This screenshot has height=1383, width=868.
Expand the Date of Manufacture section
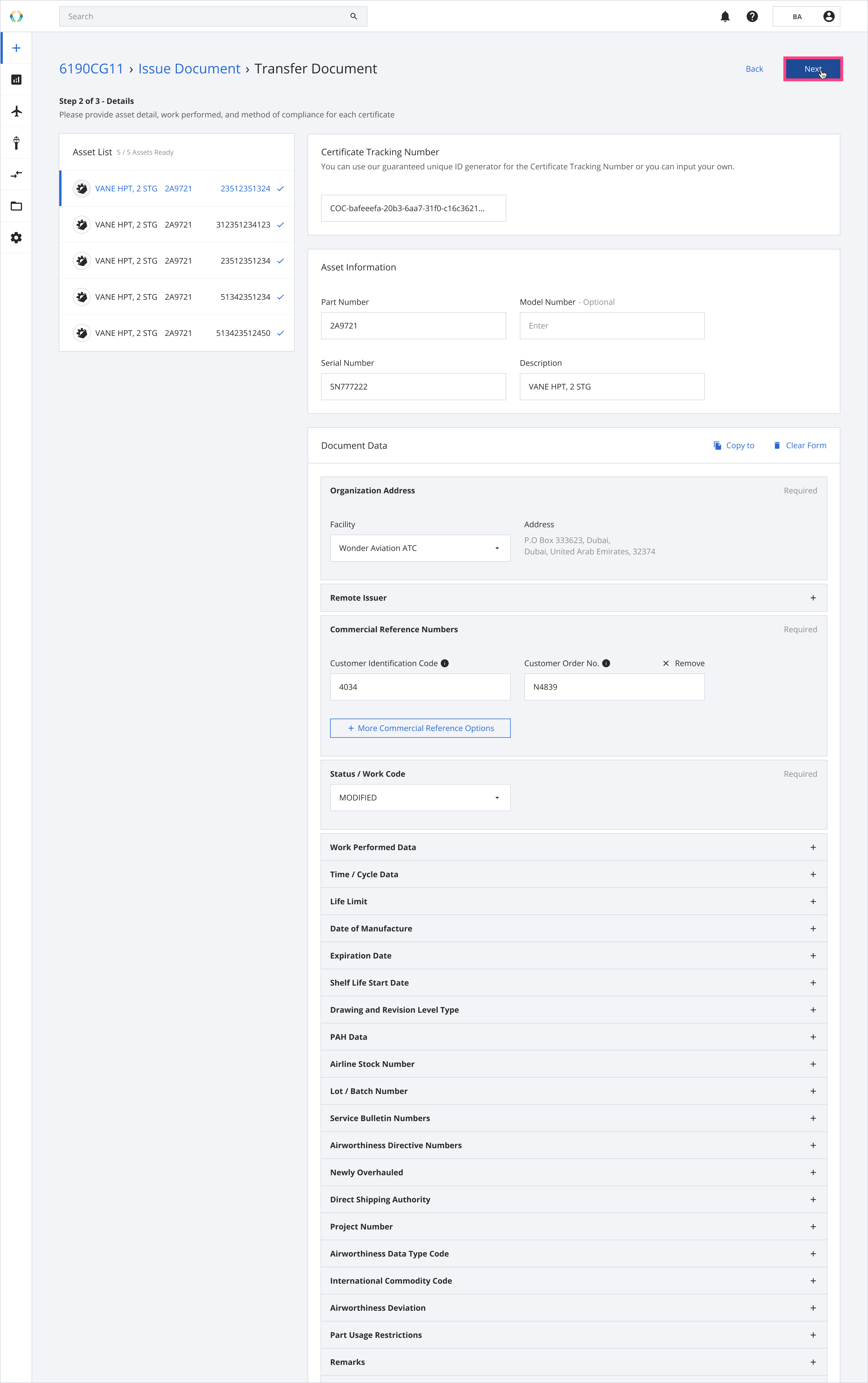point(573,928)
